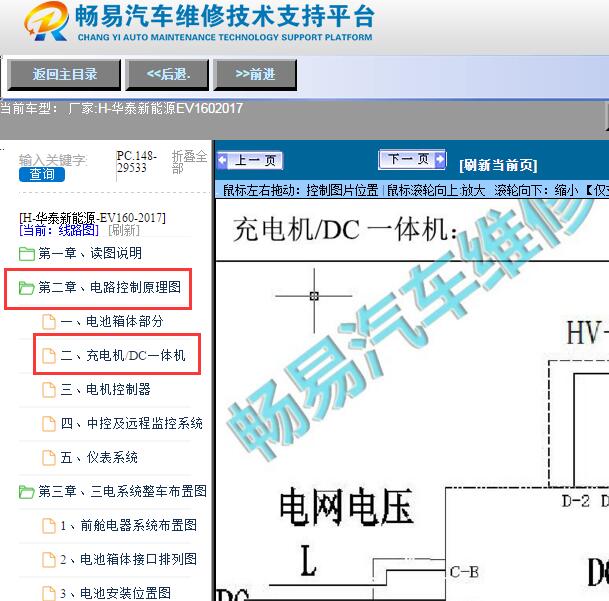
Task: Click the 查询 search button
Action: (42, 174)
